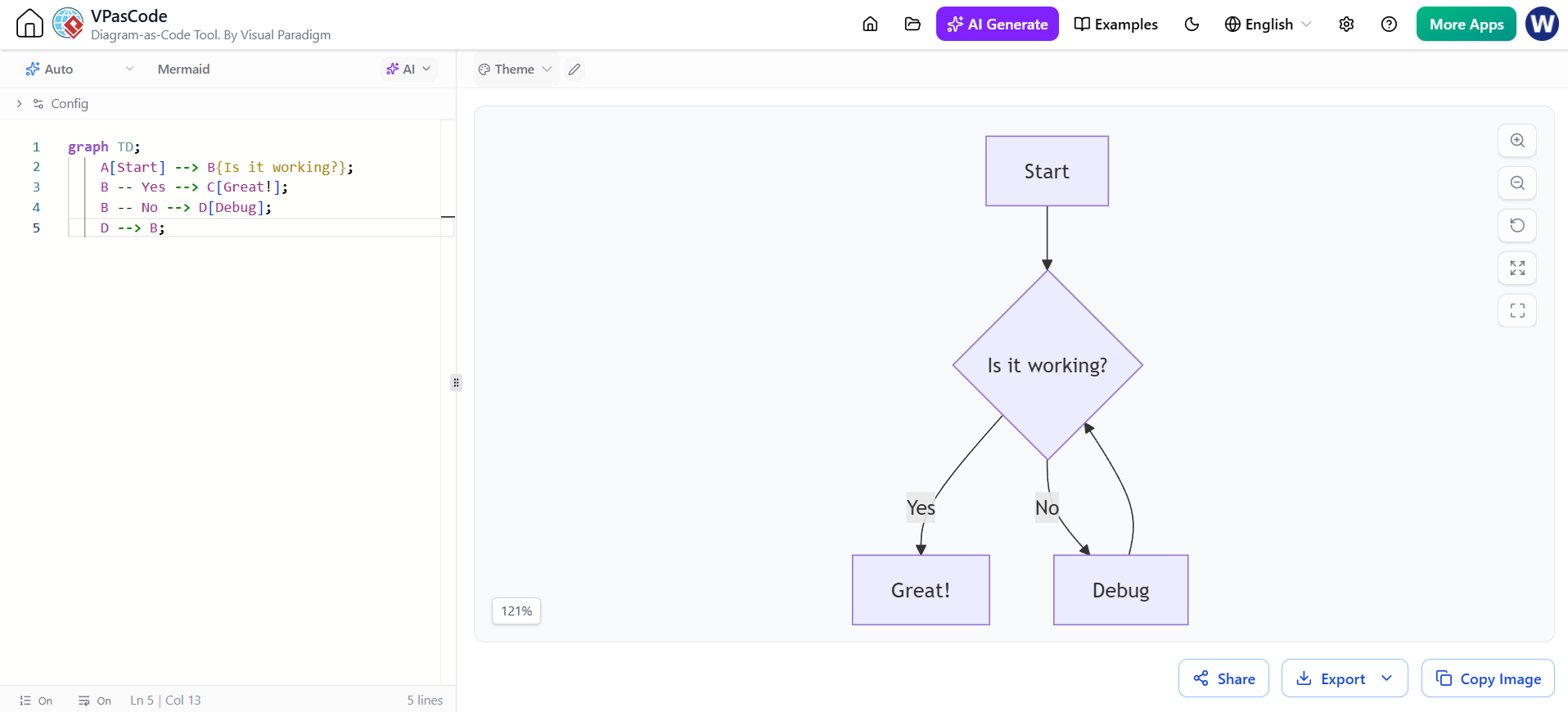Click the VPasCode globe logo

(68, 24)
